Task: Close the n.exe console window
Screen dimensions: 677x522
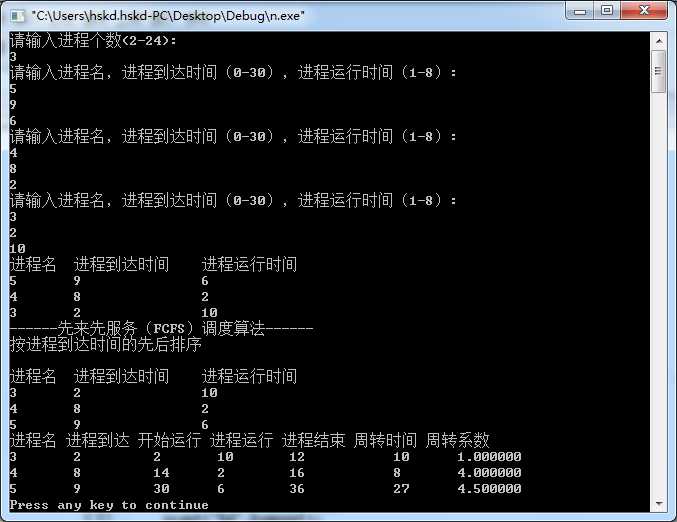Action: [644, 11]
